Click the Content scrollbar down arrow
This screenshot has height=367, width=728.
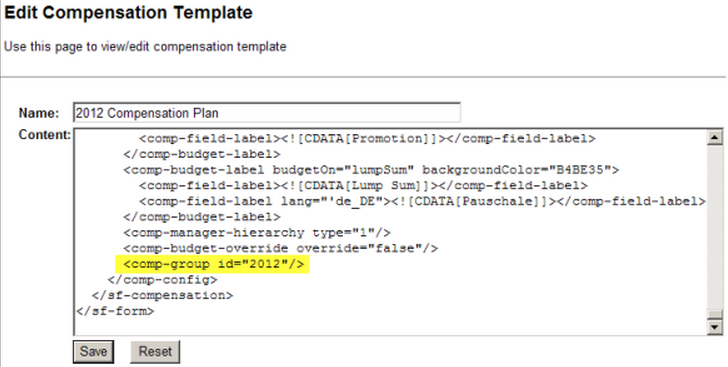pyautogui.click(x=715, y=327)
